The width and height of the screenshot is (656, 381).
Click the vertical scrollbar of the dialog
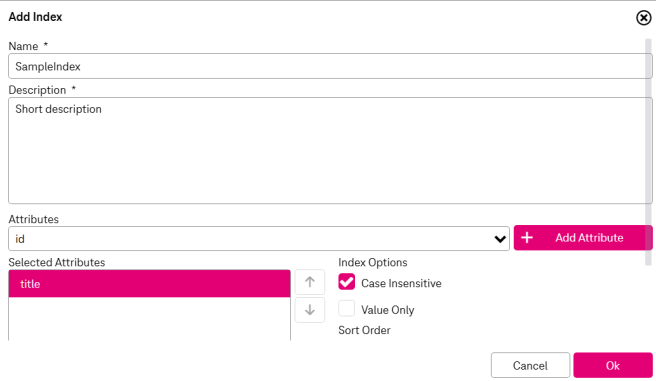pyautogui.click(x=648, y=152)
